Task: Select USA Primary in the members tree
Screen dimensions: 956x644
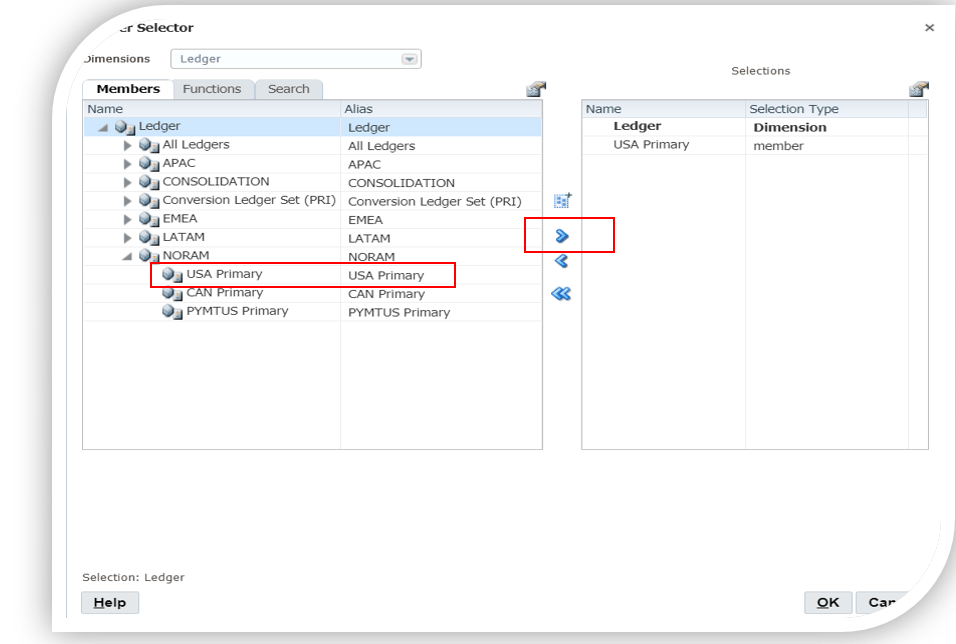Action: pyautogui.click(x=224, y=274)
